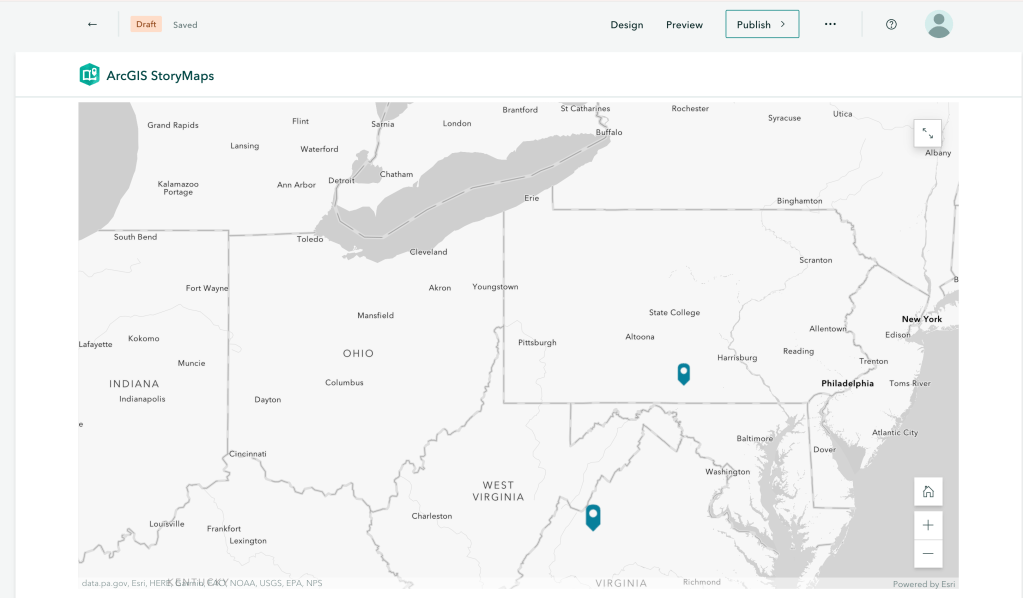Click the ArcGIS StoryMaps title text
Screen dimensions: 1023x598
pos(160,76)
